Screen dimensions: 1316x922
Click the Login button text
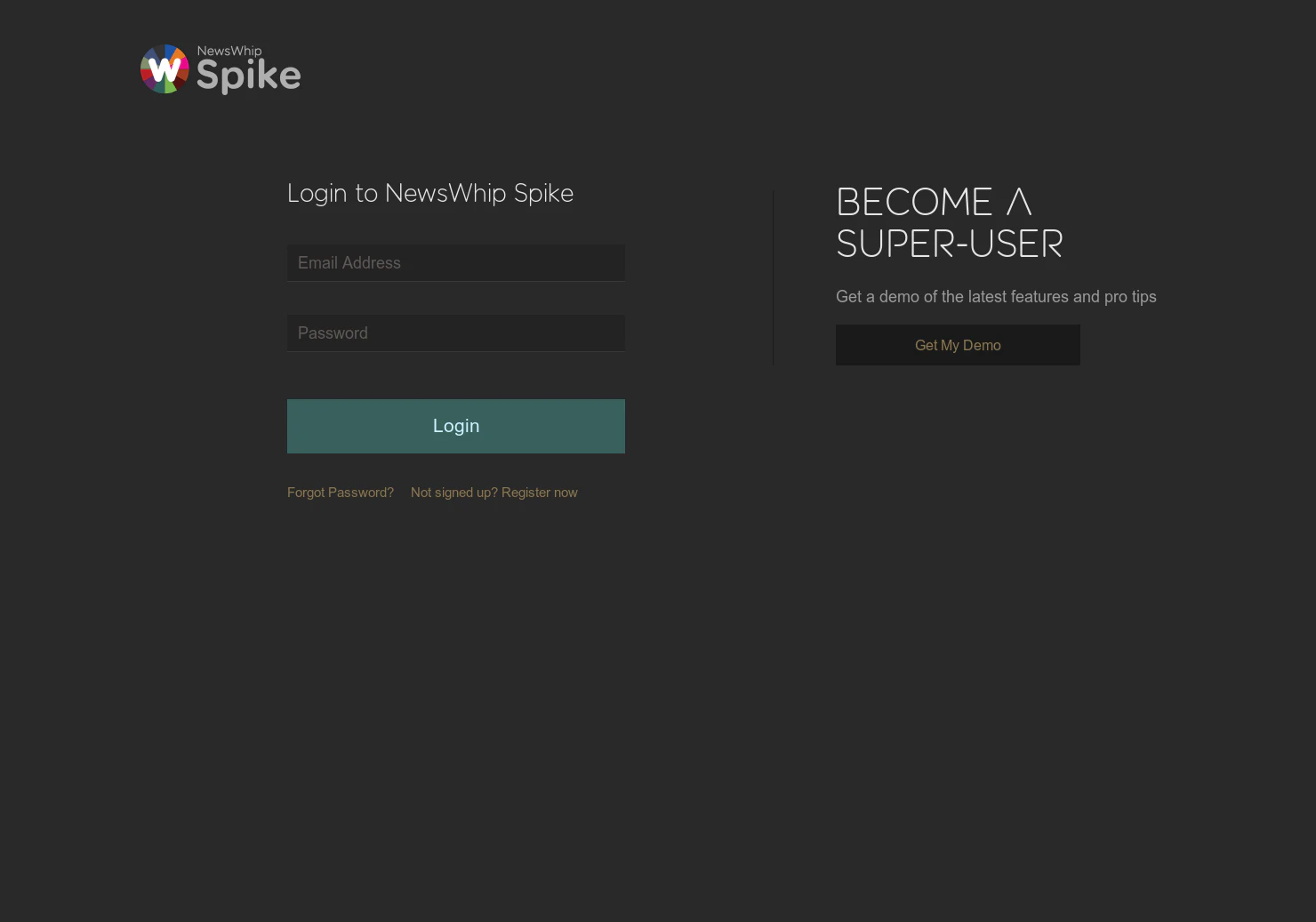(x=455, y=425)
